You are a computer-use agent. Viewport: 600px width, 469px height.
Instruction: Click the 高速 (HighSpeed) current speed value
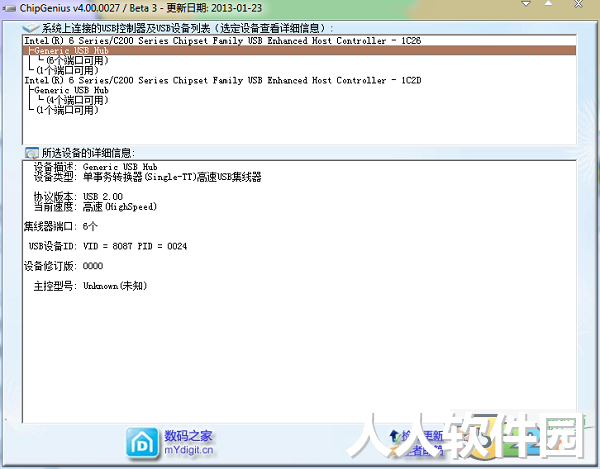[120, 207]
